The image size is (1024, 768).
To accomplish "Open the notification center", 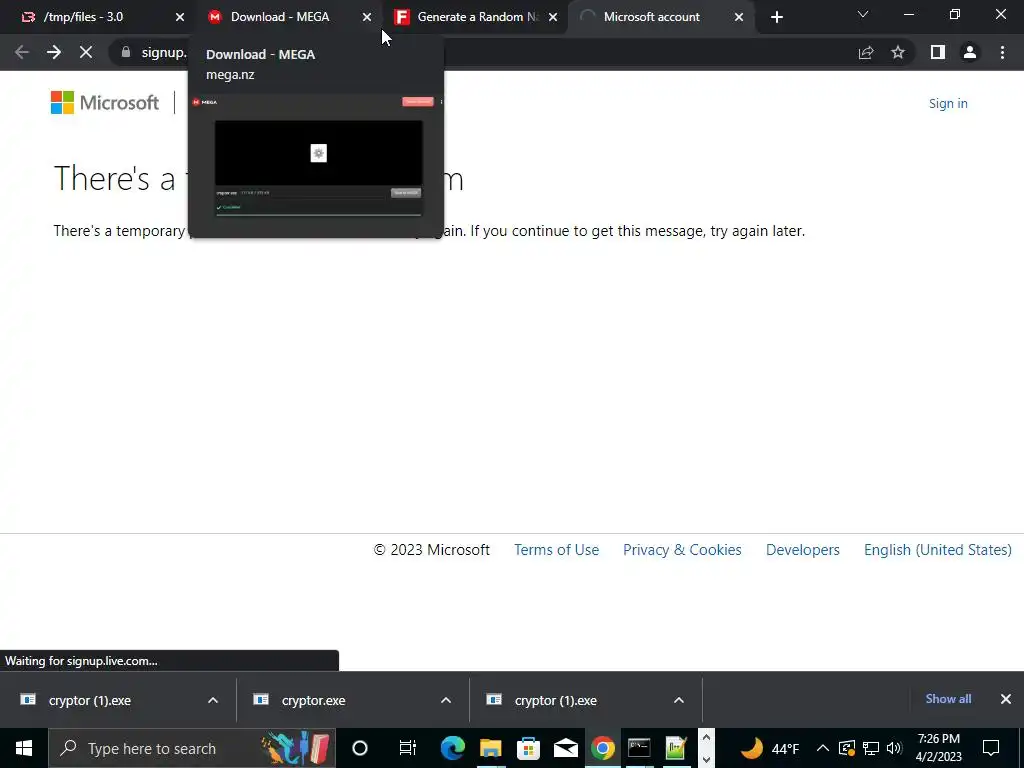I will pyautogui.click(x=991, y=748).
